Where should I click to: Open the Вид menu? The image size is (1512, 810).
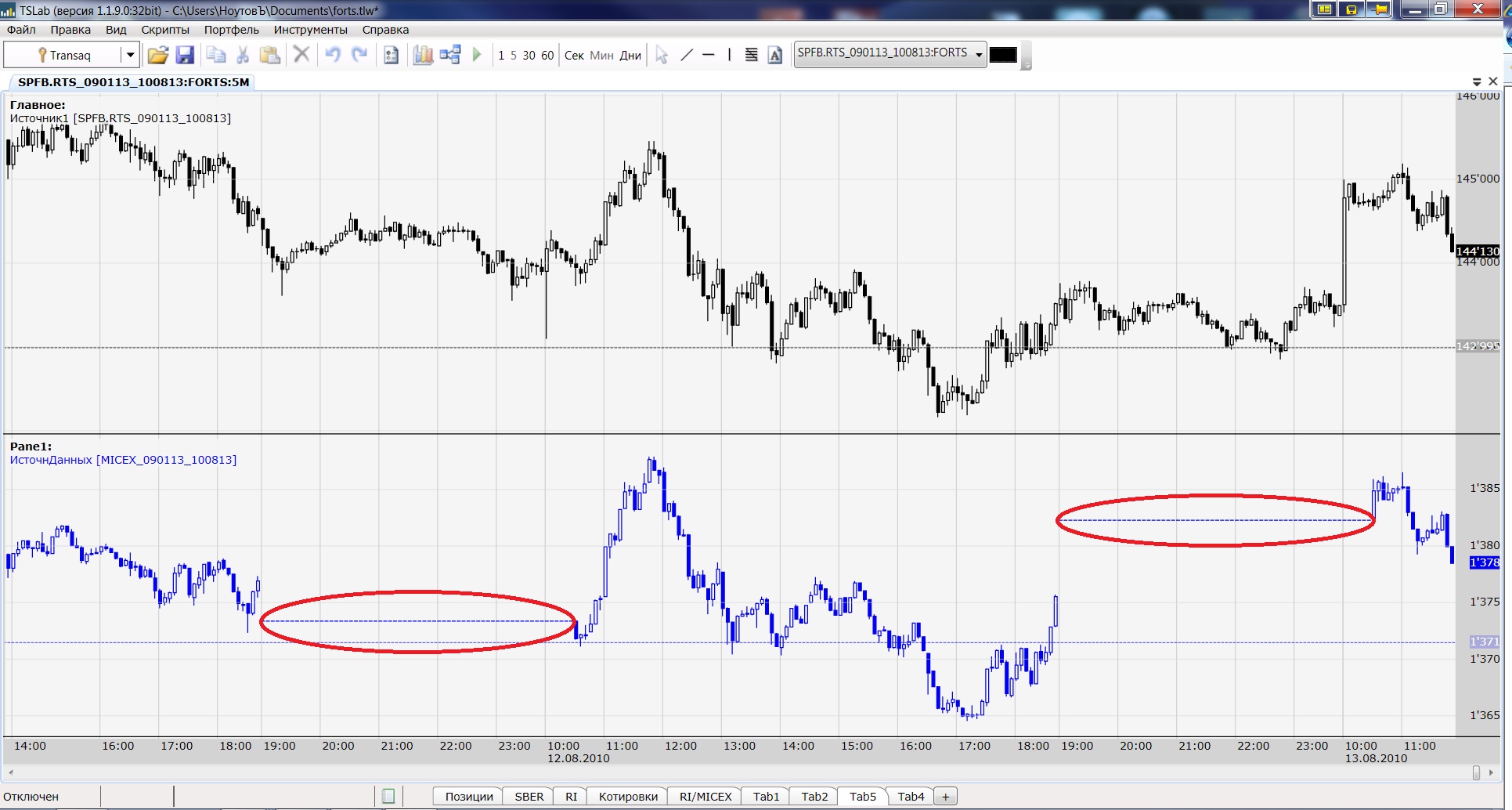[x=116, y=30]
